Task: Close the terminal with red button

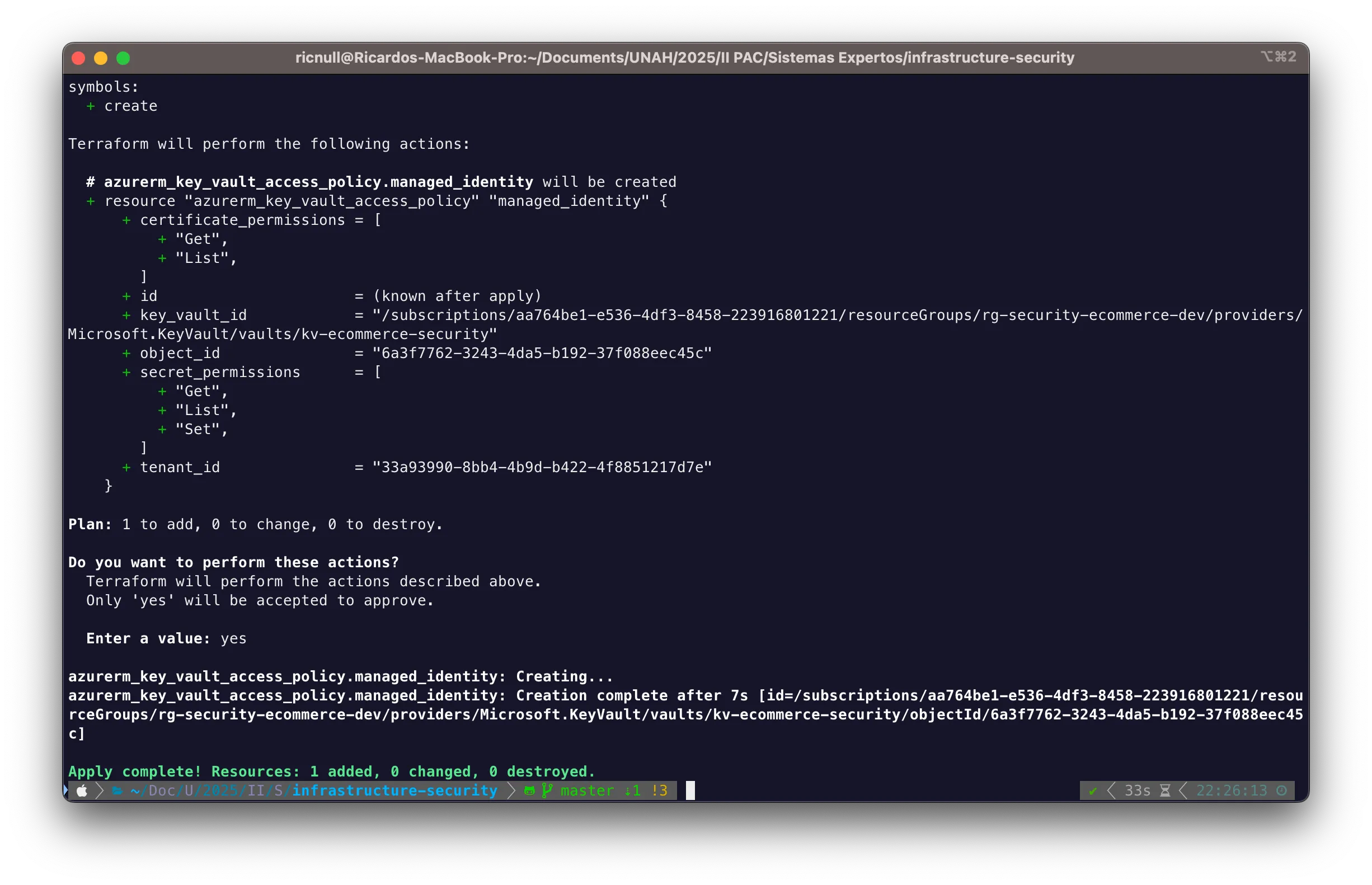Action: click(x=79, y=58)
